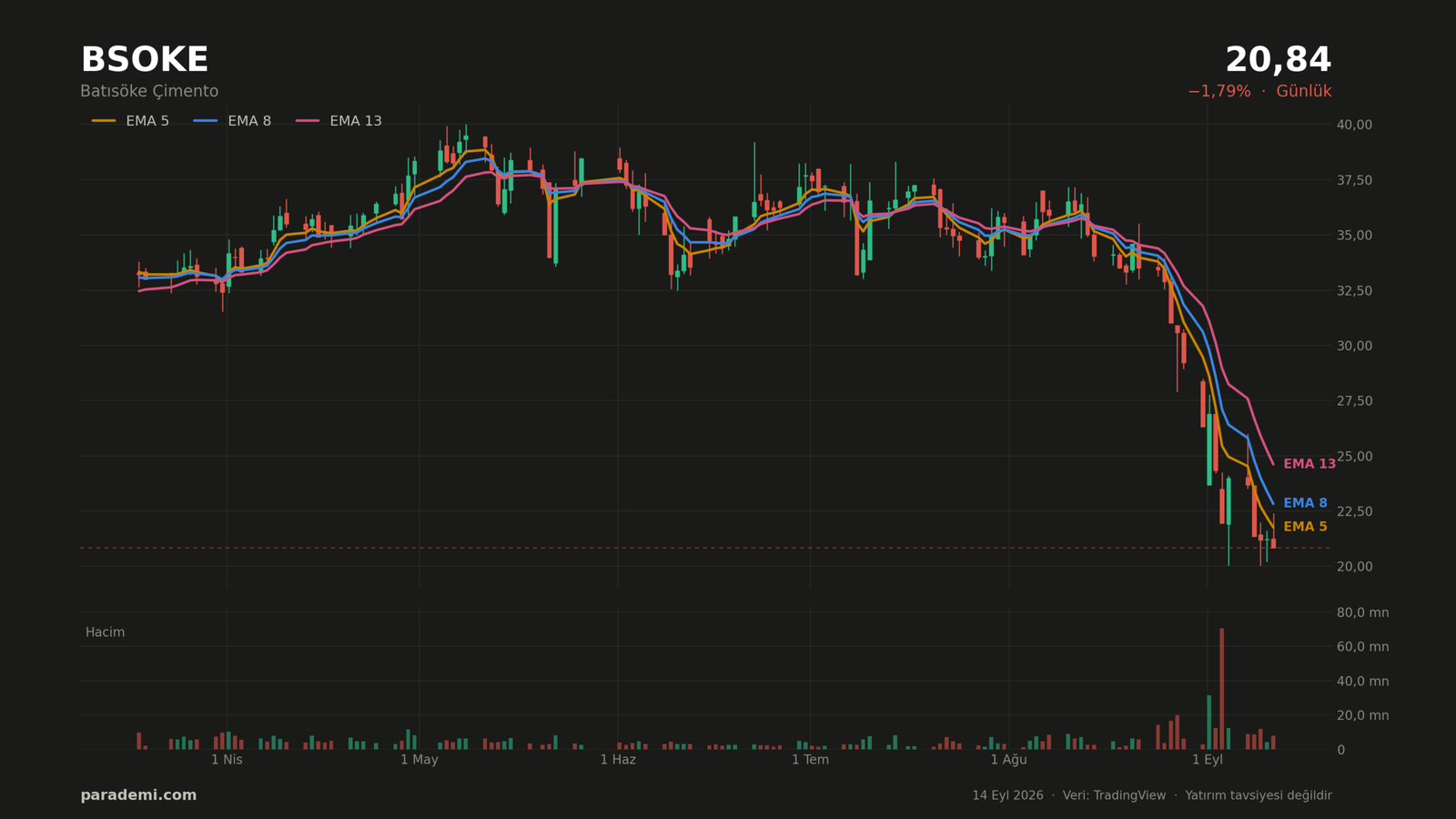Click the 20,0 mn volume axis label
Viewport: 1456px width, 819px height.
click(1363, 715)
